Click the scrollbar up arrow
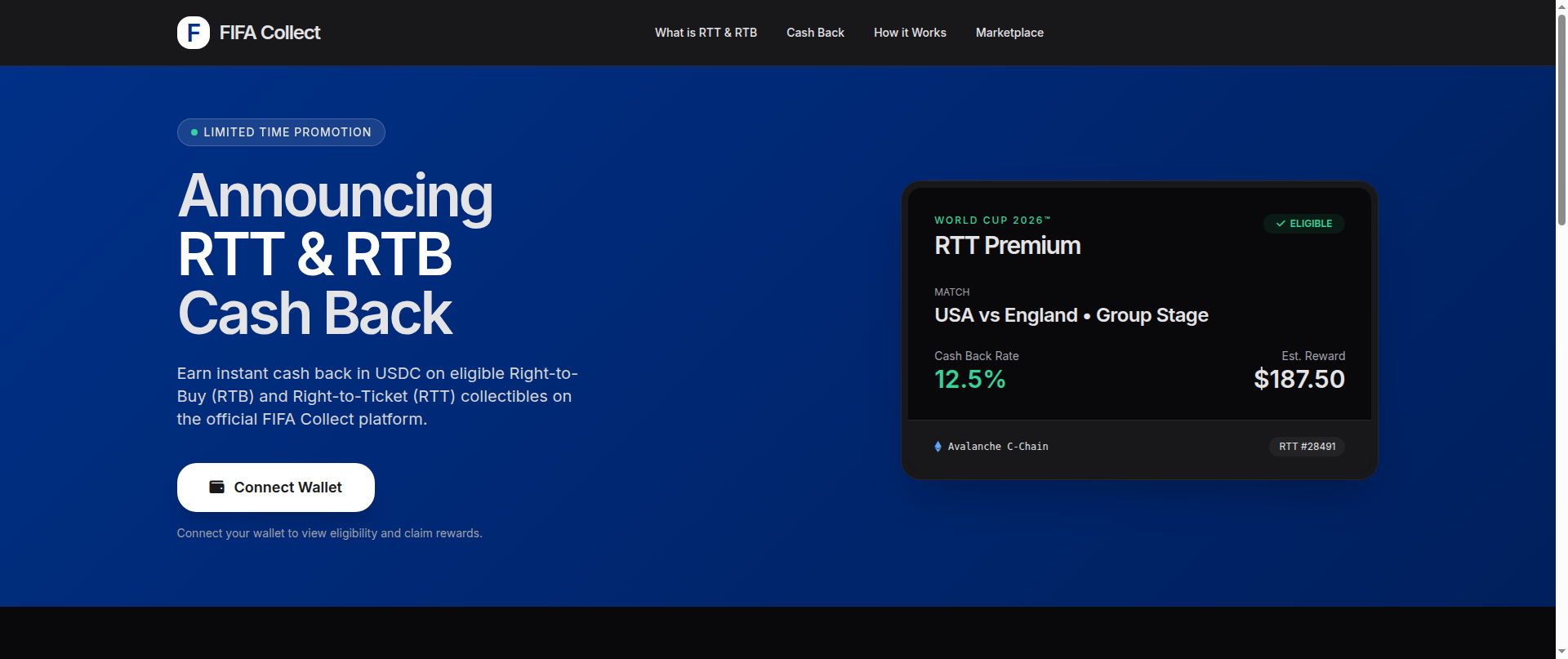 1561,6
